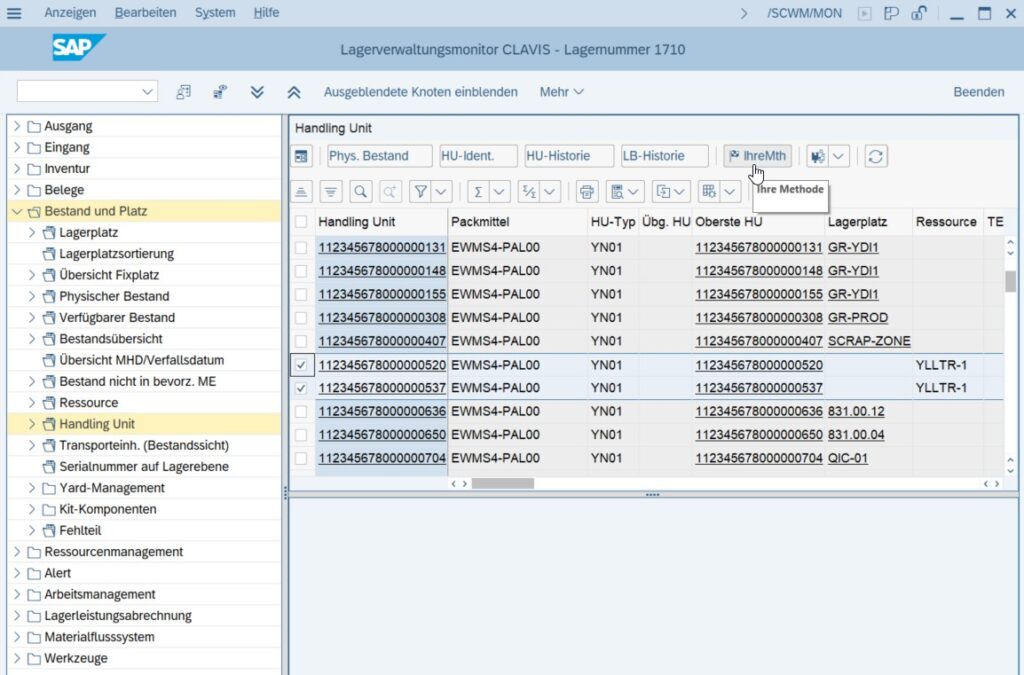Viewport: 1024px width, 675px height.
Task: Click the print icon in the HU toolbar
Action: click(x=585, y=190)
